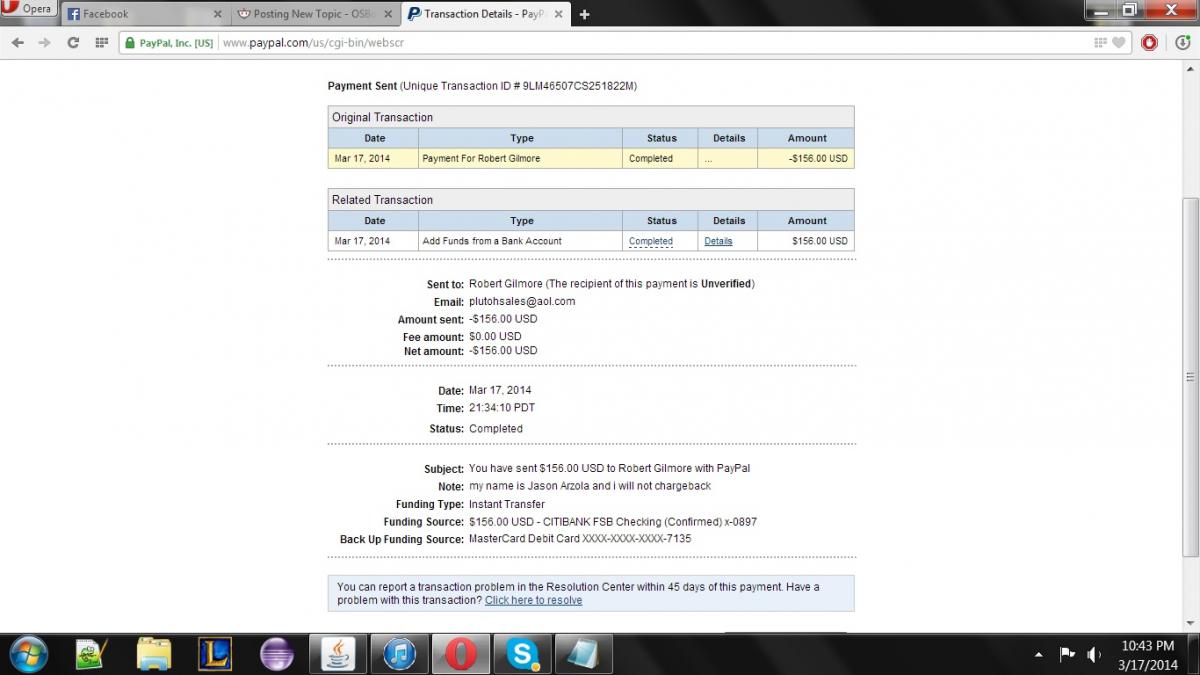The height and width of the screenshot is (675, 1200).
Task: Reload the current PayPal page
Action: point(73,43)
